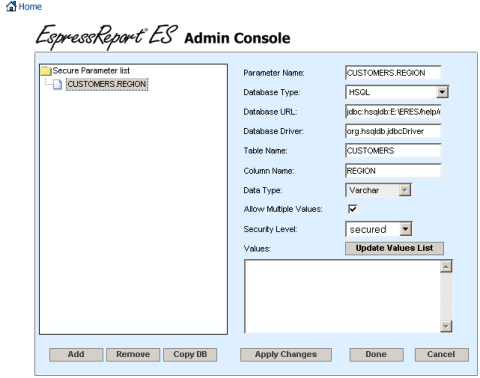
Task: Click the Values list scroll down arrow
Action: point(446,326)
